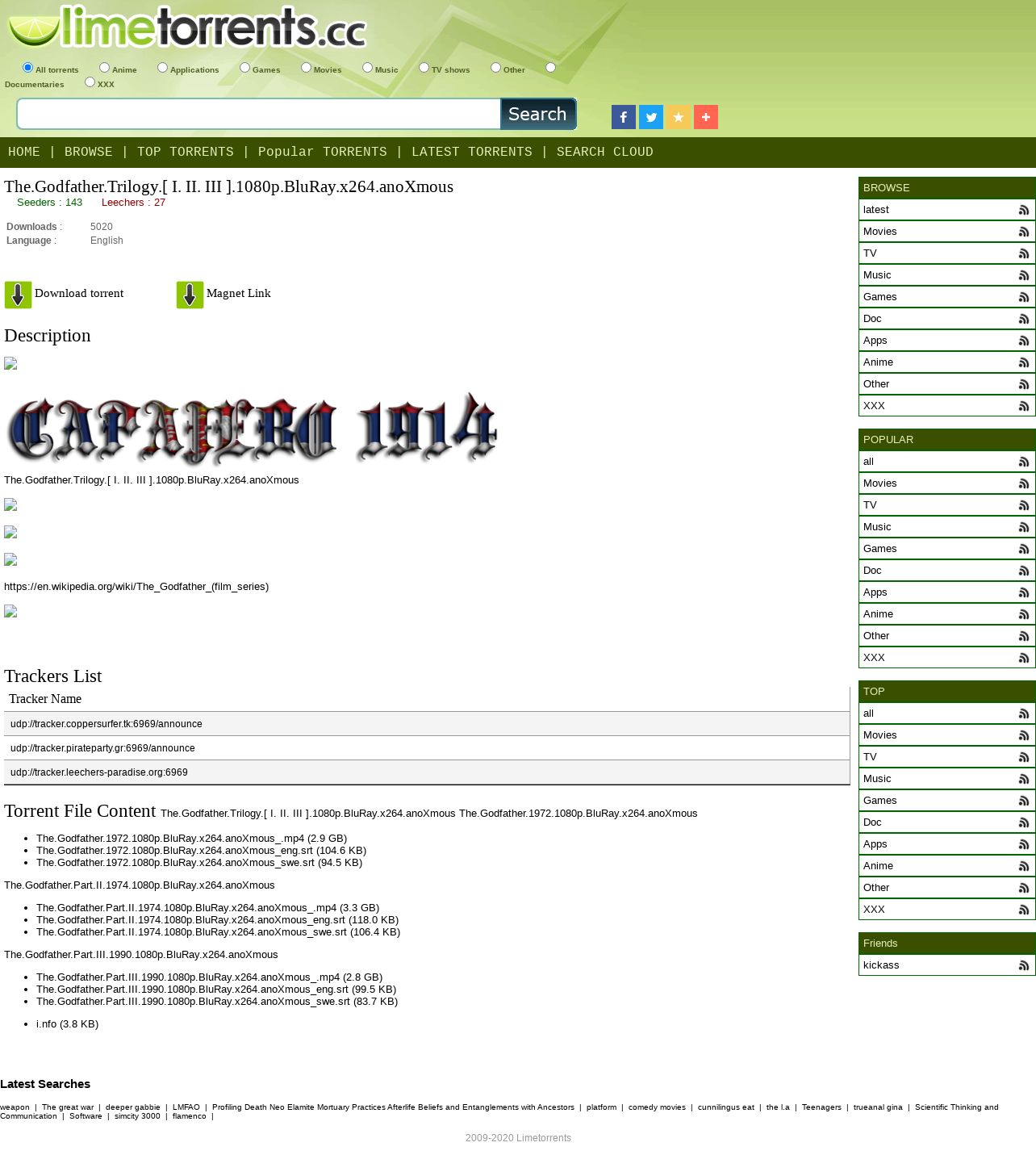
Task: Click the leechers-paradise tracker row
Action: (427, 772)
